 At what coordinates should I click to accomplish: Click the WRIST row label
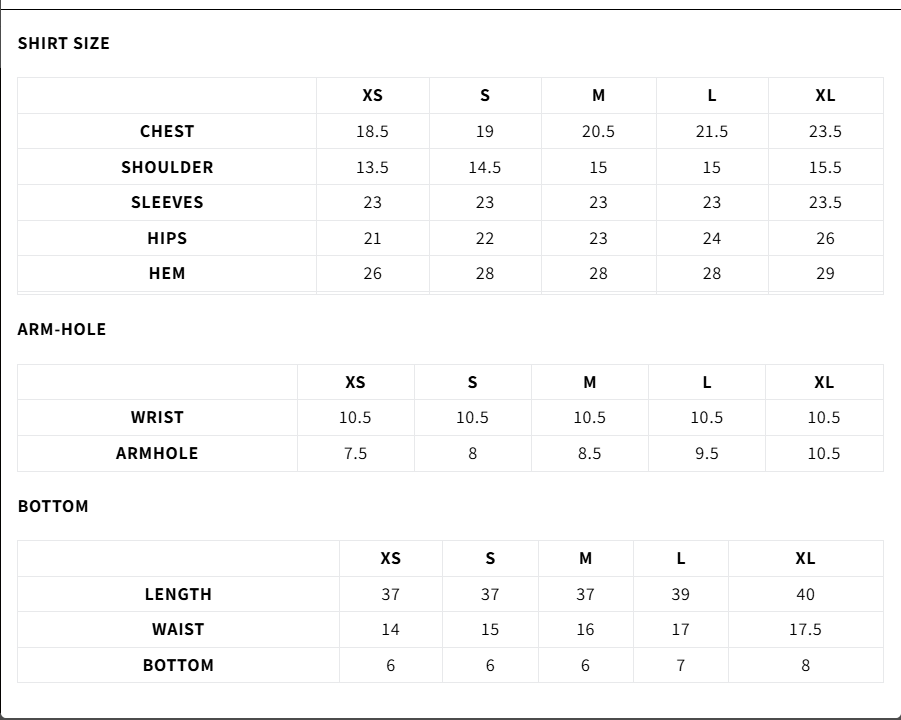pyautogui.click(x=157, y=417)
